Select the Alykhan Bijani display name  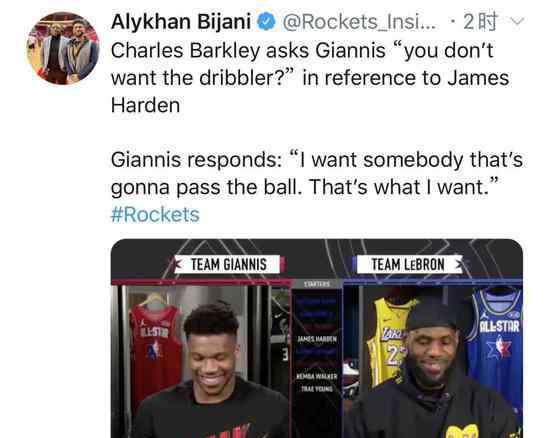click(x=181, y=22)
